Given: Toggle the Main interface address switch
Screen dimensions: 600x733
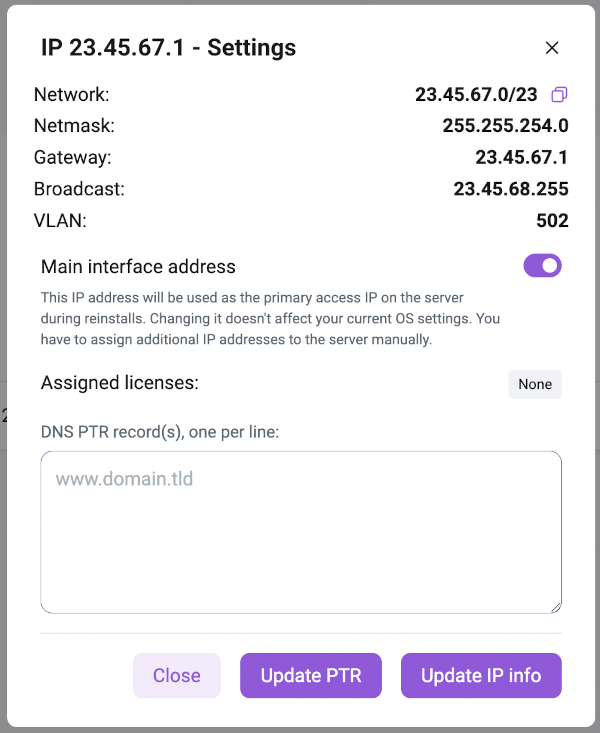Looking at the screenshot, I should coord(543,266).
